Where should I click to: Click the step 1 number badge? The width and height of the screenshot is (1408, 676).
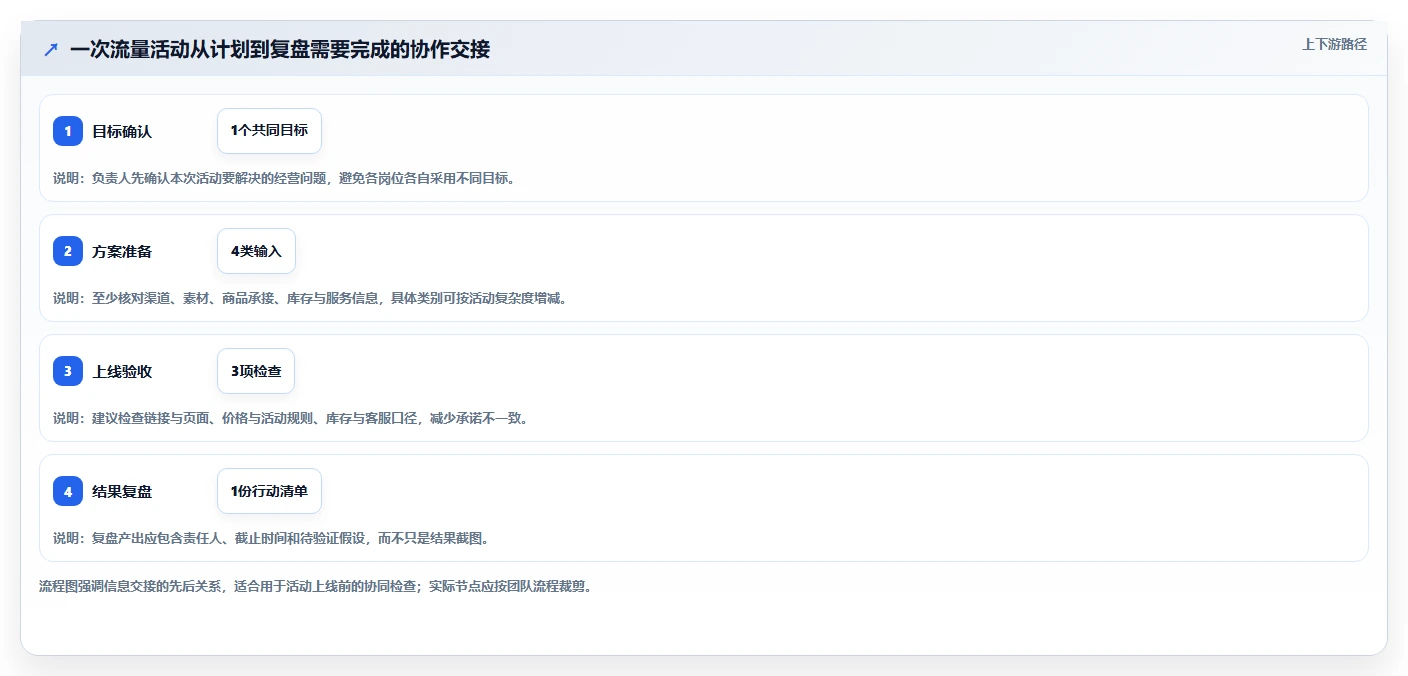68,131
